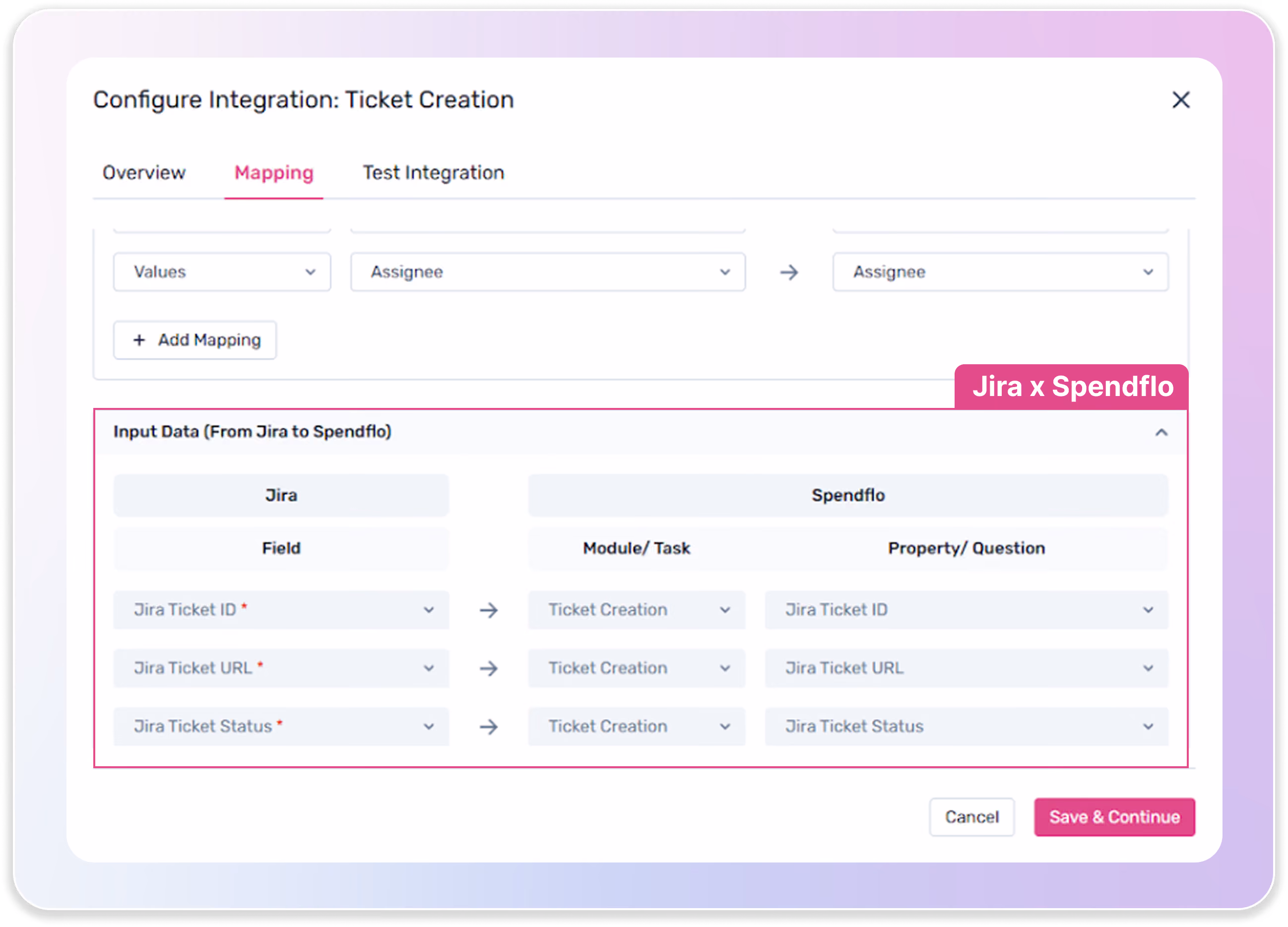Open the left Assignee dropdown
Viewport: 1288px width, 927px height.
coord(548,272)
